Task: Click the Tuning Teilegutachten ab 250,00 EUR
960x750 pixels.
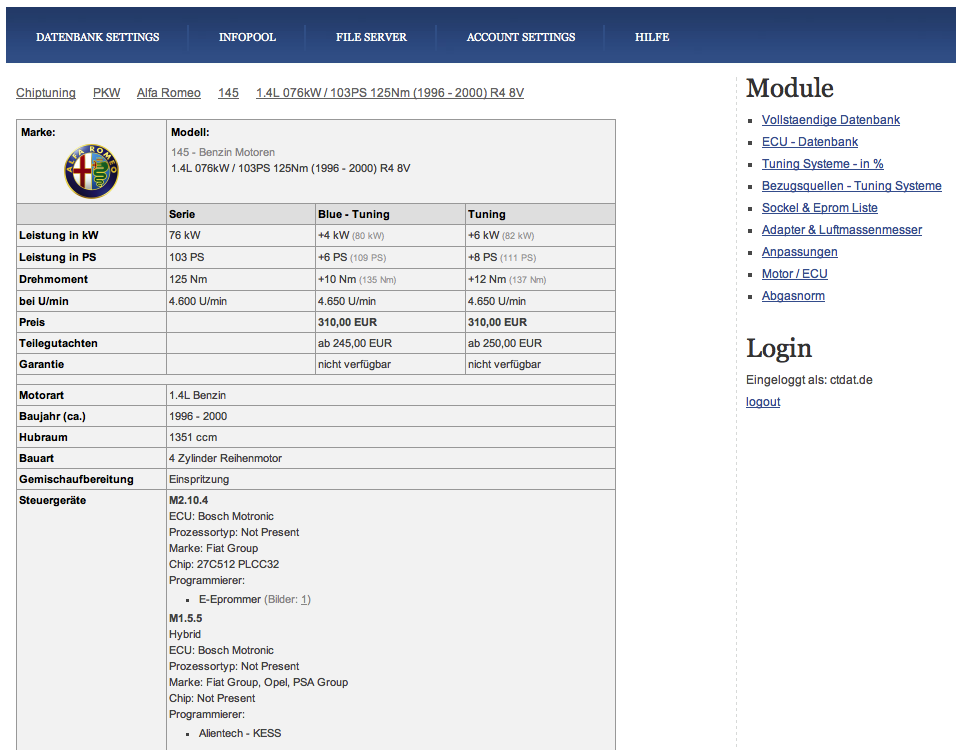Action: click(x=505, y=343)
